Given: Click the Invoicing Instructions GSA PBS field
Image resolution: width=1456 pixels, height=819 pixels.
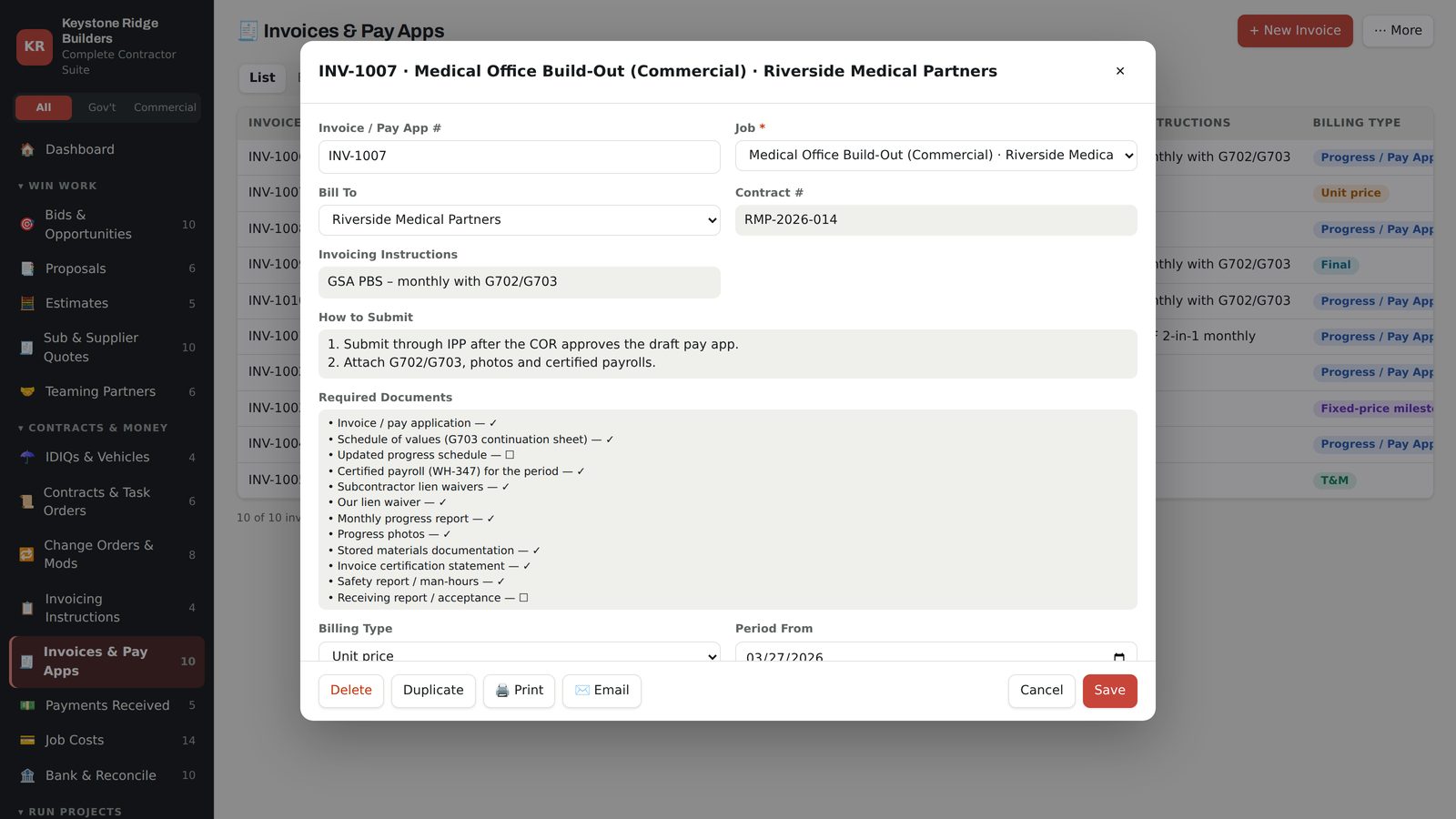Looking at the screenshot, I should 519,282.
